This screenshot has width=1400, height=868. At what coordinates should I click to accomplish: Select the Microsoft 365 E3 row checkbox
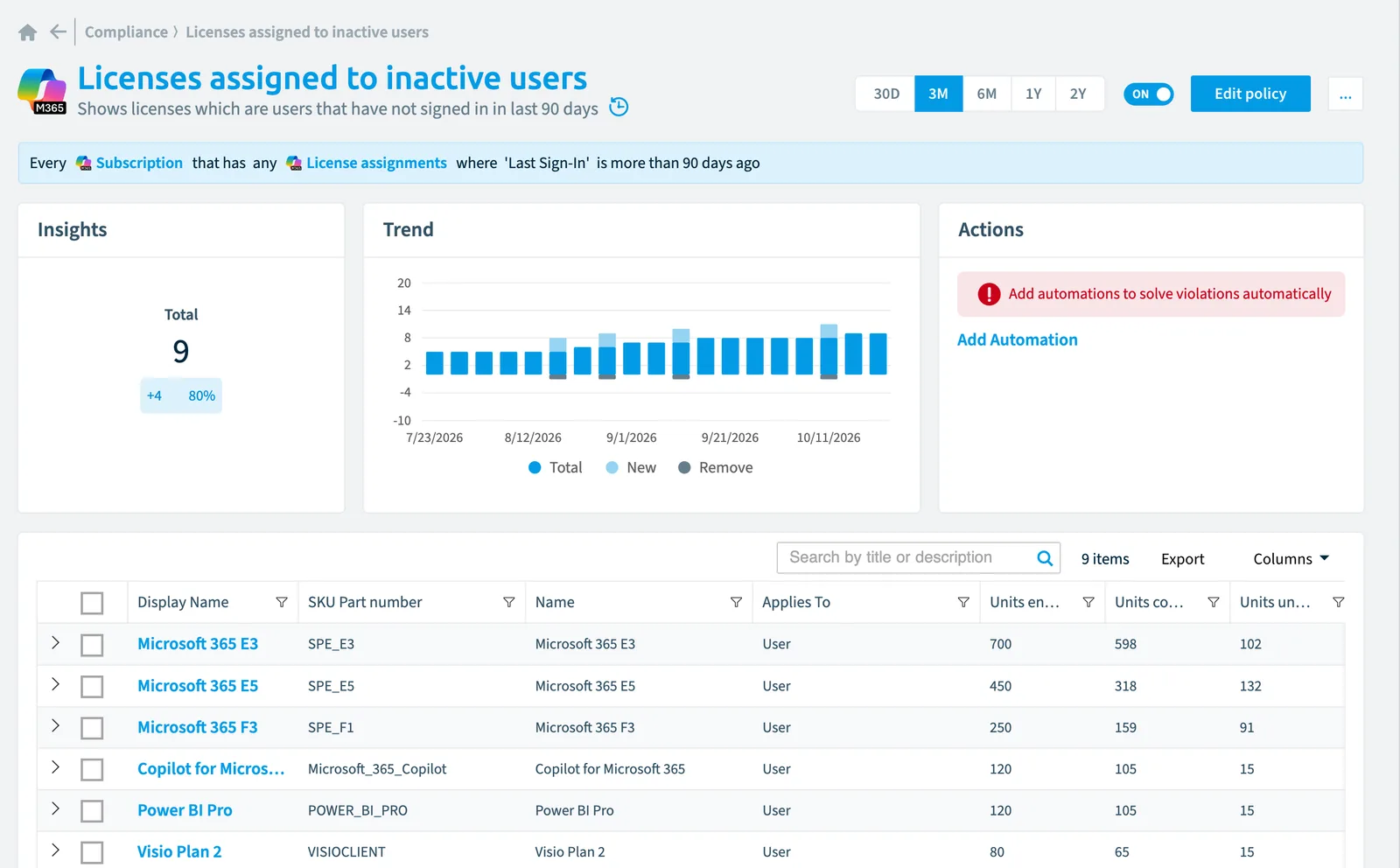click(x=92, y=645)
